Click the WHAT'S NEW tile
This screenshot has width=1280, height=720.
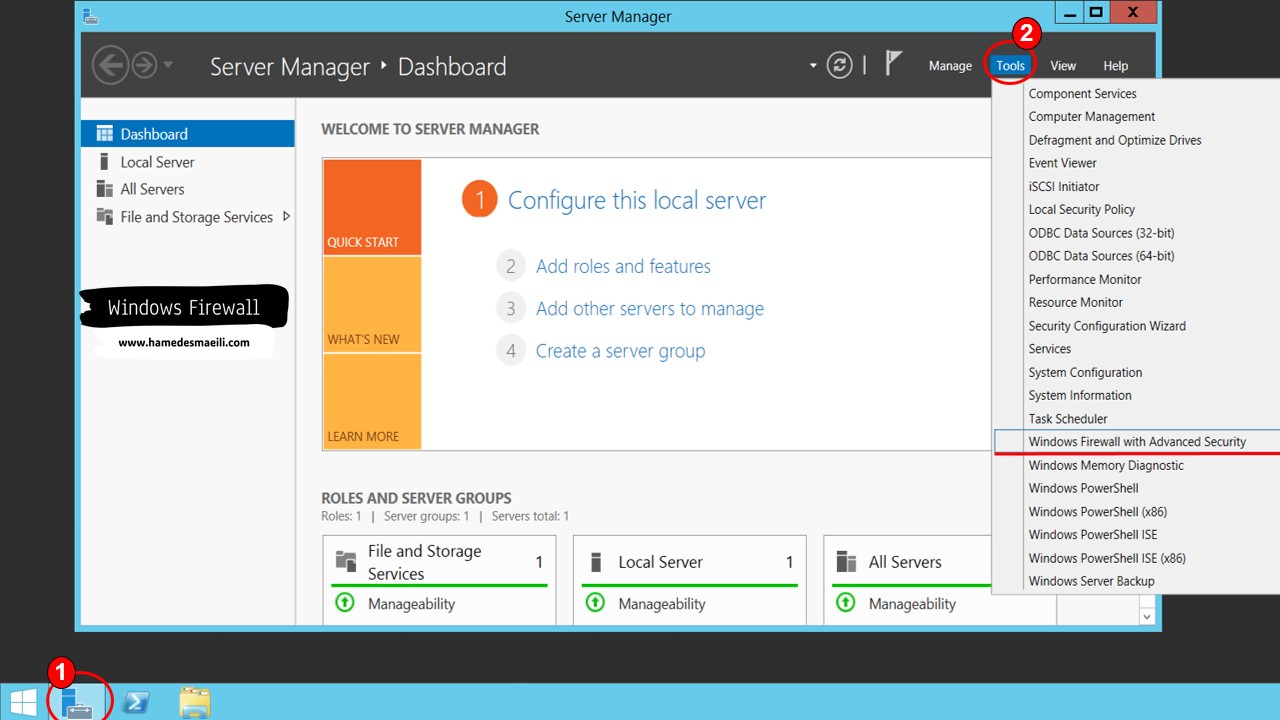(372, 304)
